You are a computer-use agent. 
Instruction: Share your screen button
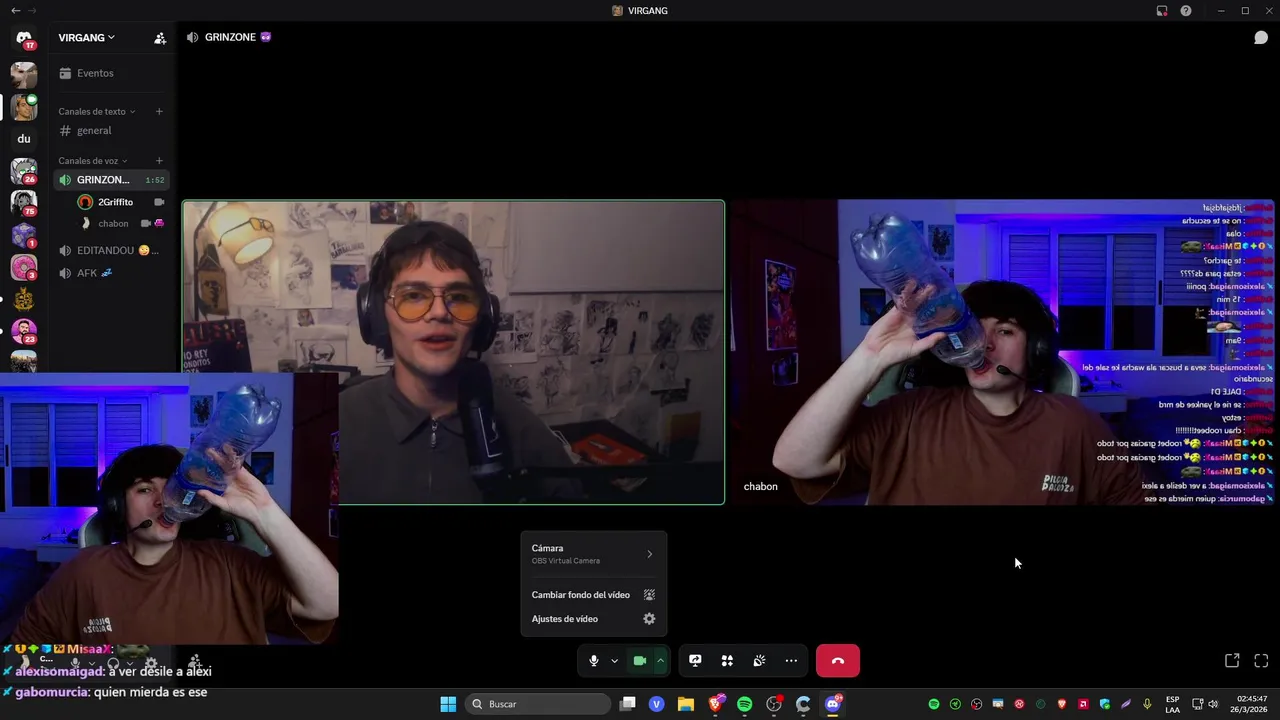[695, 660]
